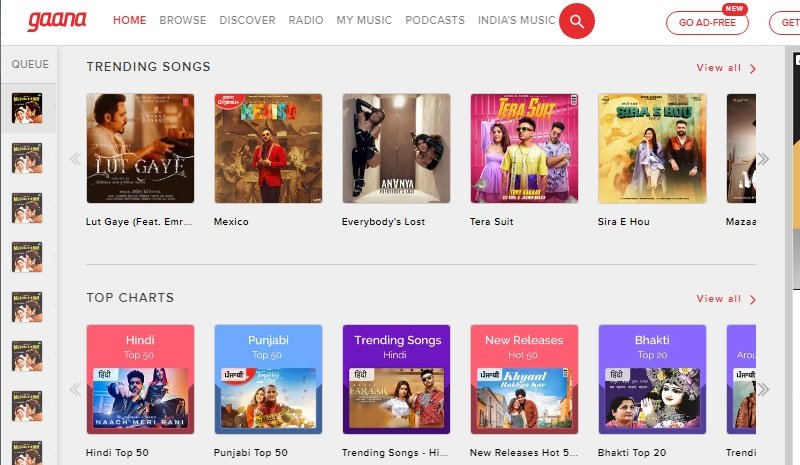Click the 'Sira E Hou' title text
Image resolution: width=800 pixels, height=465 pixels.
pos(623,222)
